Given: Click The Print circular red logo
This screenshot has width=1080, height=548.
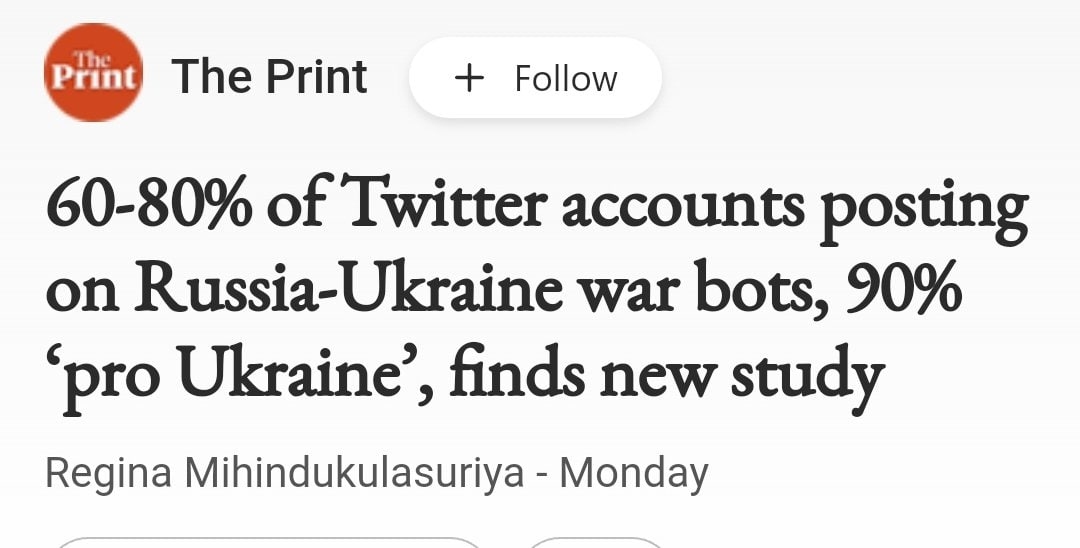Looking at the screenshot, I should coord(93,73).
